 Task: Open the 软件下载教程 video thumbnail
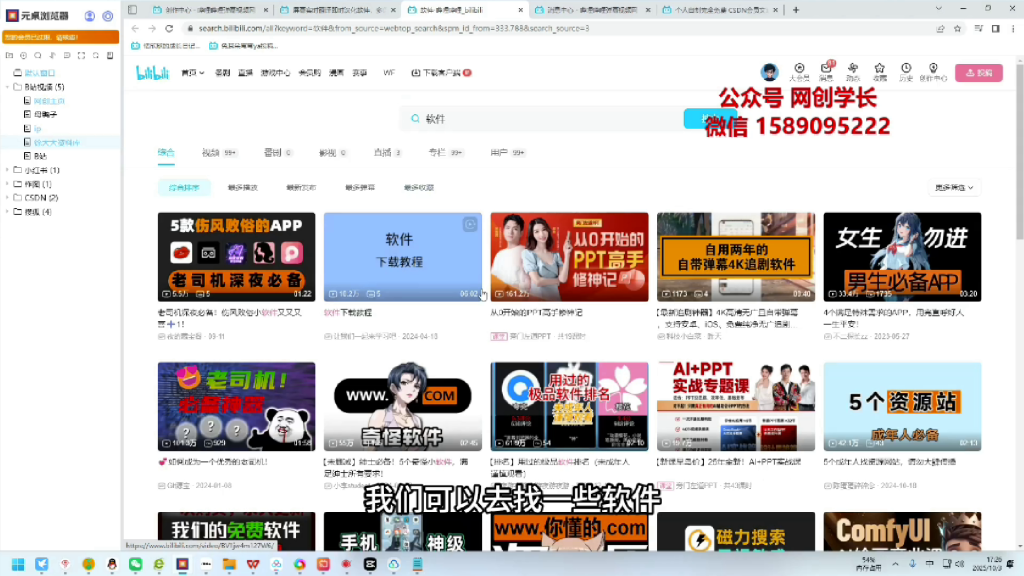click(402, 255)
